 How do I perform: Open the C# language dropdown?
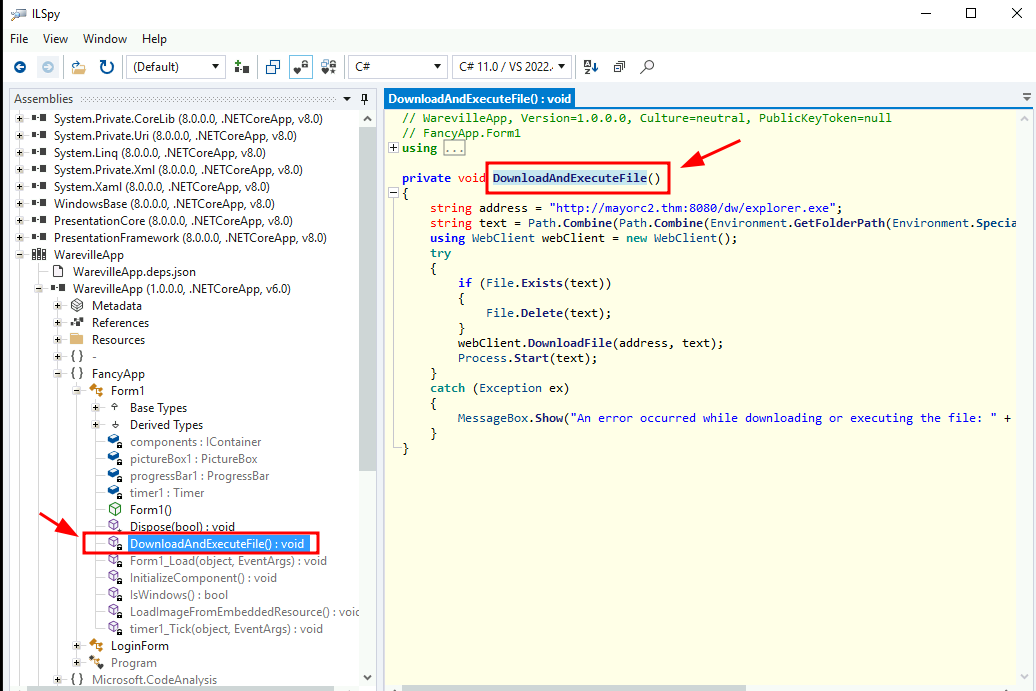398,67
